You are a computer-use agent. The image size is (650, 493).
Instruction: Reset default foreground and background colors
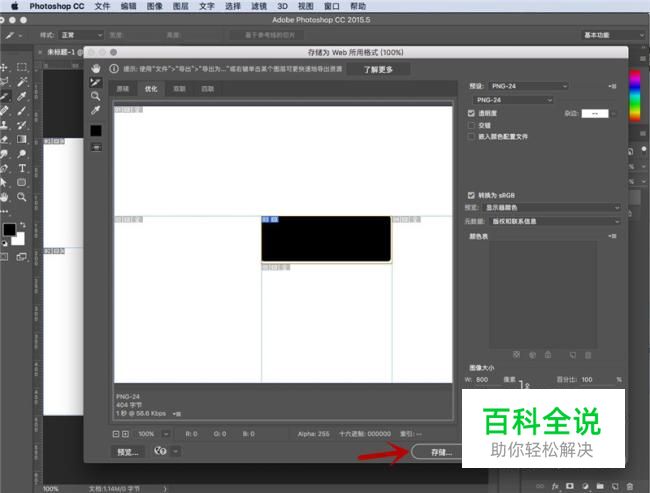5,243
